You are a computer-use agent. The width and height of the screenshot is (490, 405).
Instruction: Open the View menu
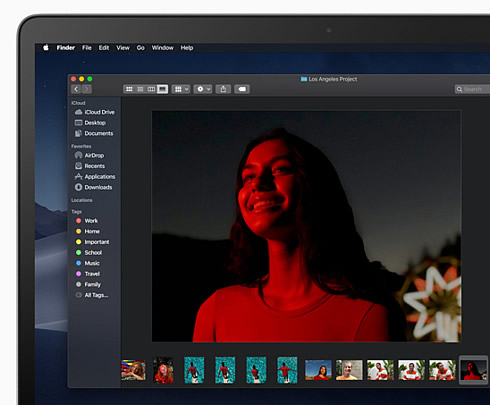[x=123, y=48]
